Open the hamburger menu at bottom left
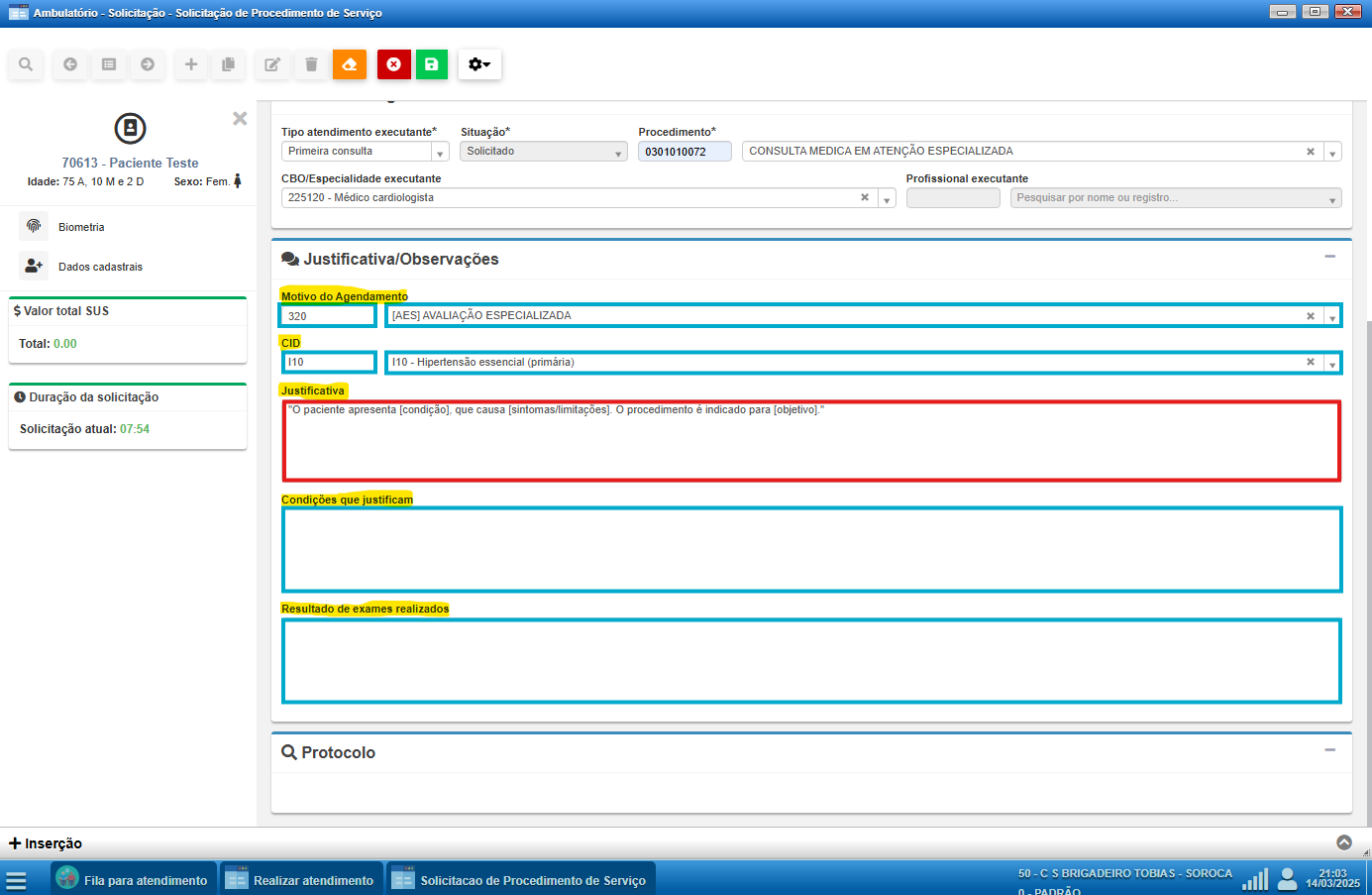The width and height of the screenshot is (1372, 895). 16,881
